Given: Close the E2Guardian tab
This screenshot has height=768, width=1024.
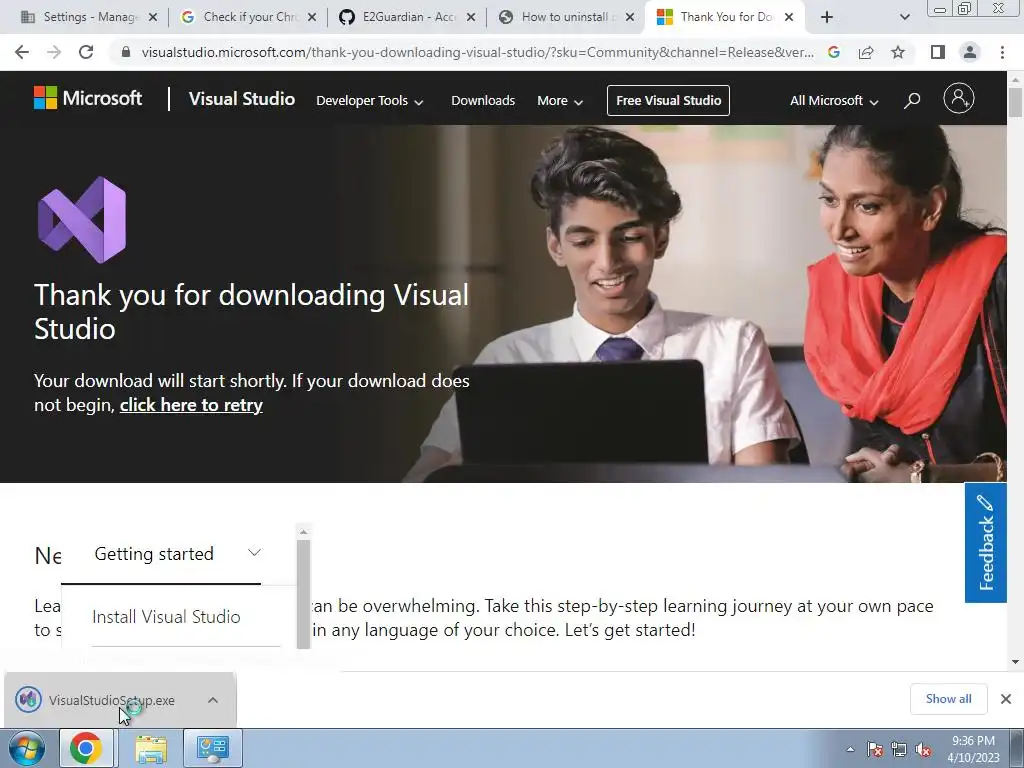Looking at the screenshot, I should click(x=471, y=17).
